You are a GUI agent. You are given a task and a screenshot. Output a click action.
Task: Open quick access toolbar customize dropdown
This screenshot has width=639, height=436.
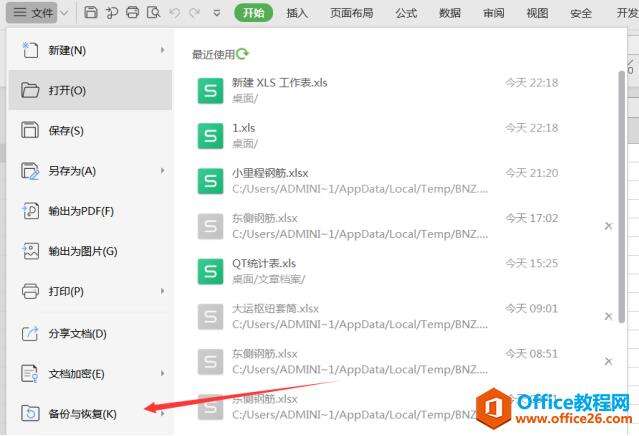[x=217, y=13]
